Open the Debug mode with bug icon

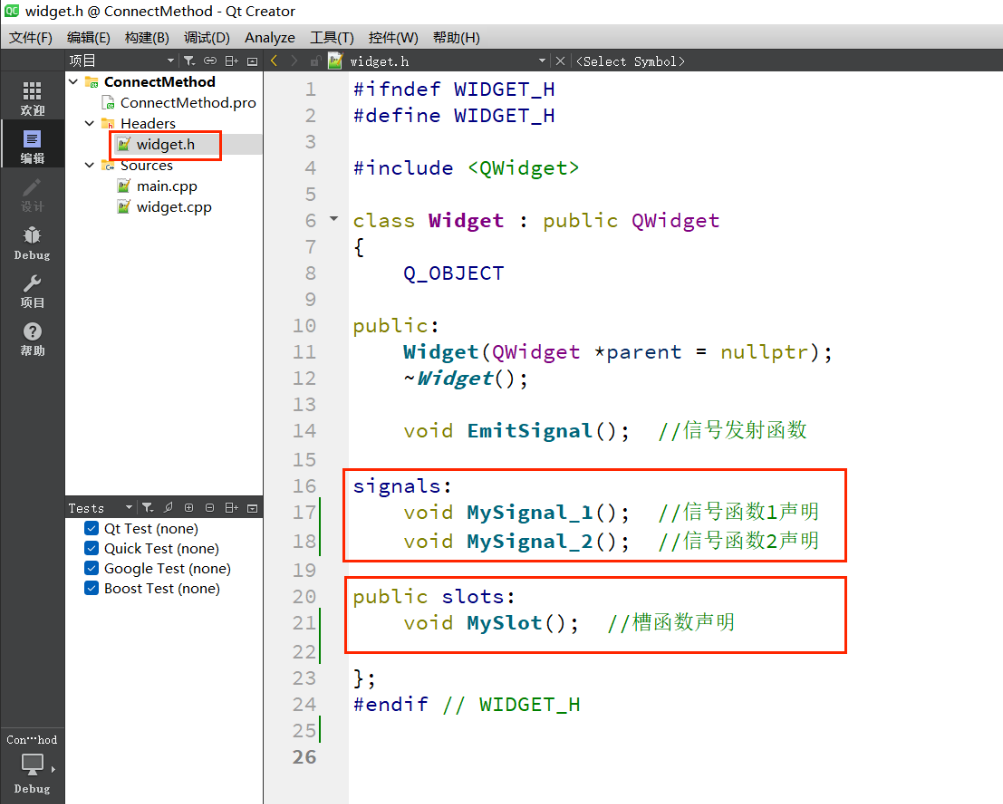tap(32, 242)
